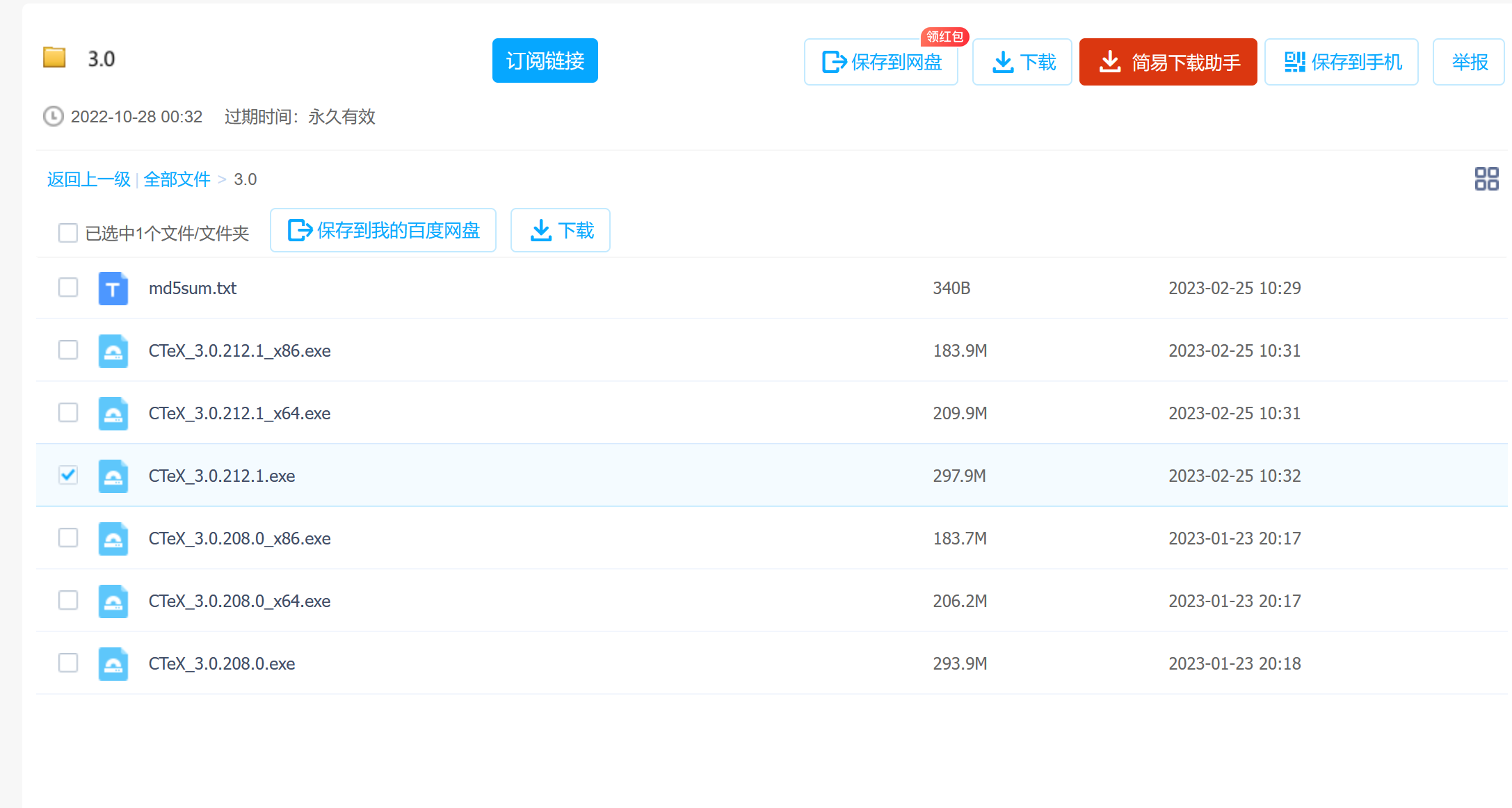1512x808 pixels.
Task: Click the yellow 3.0 folder icon
Action: 54,58
